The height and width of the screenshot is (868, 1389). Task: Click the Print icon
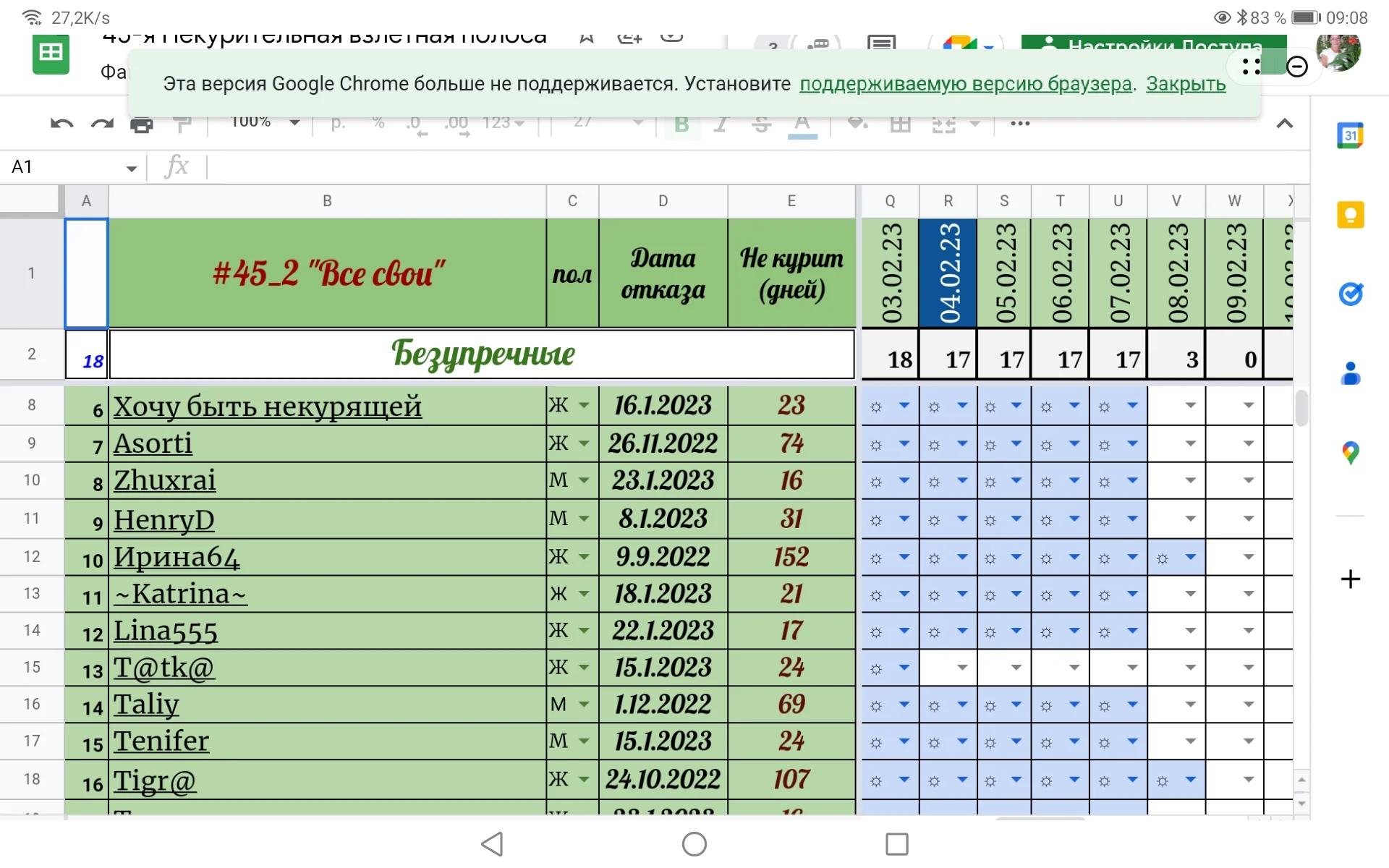[x=142, y=125]
